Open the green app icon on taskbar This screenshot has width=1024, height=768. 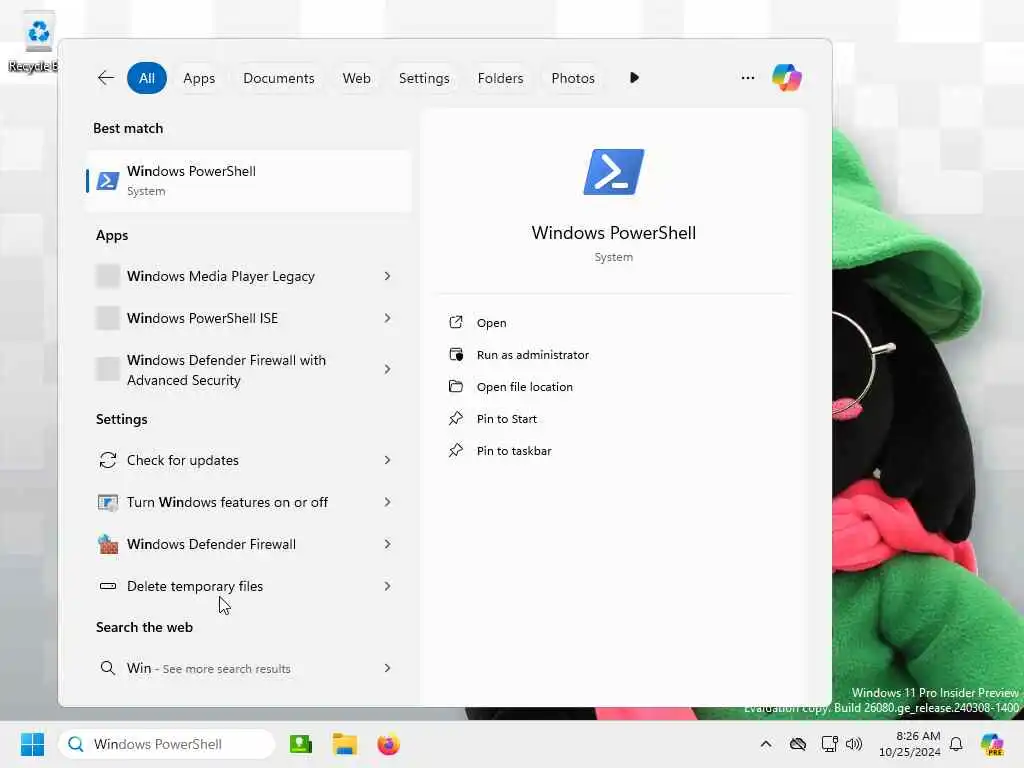coord(300,744)
